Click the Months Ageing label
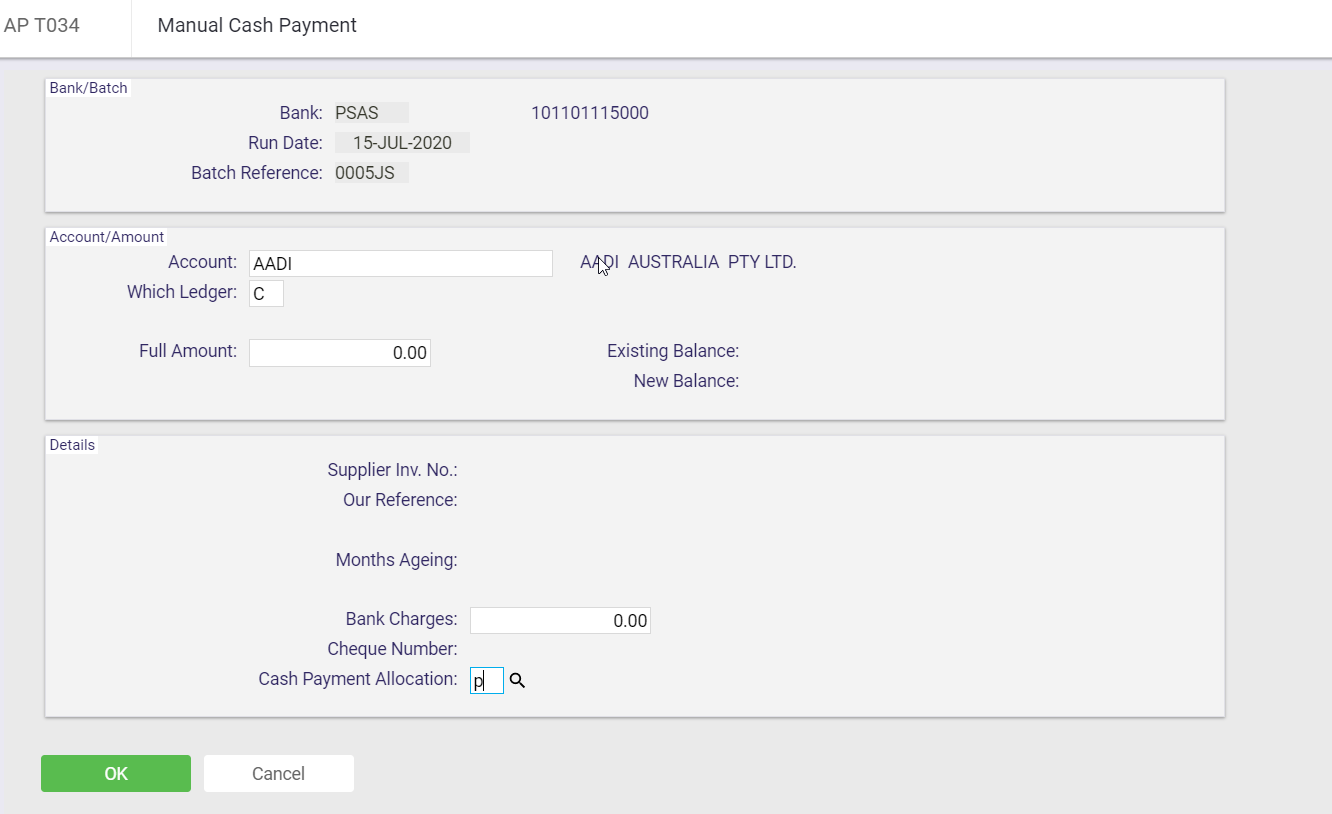1332x814 pixels. point(397,560)
